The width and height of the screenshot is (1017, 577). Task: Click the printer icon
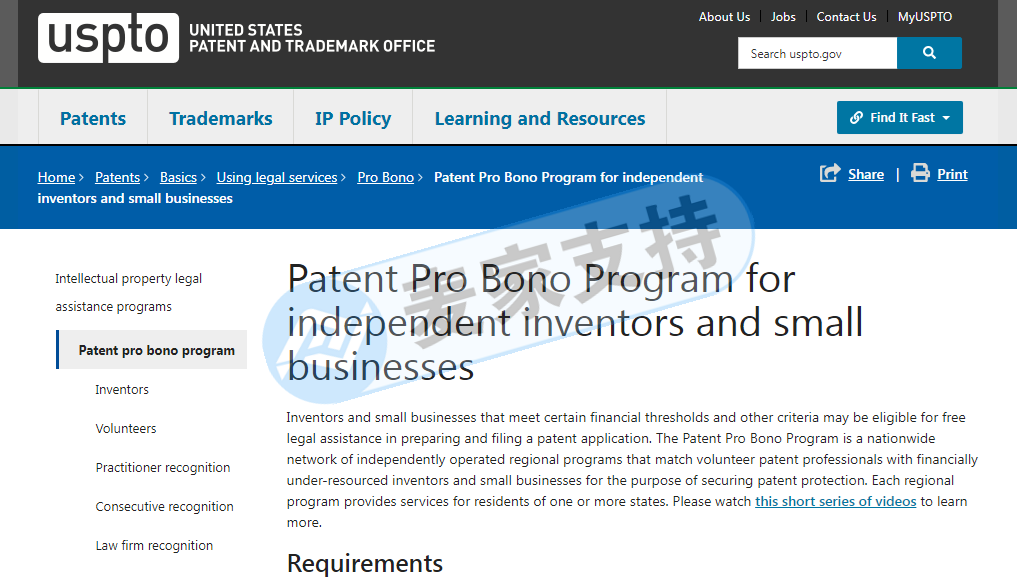click(920, 173)
